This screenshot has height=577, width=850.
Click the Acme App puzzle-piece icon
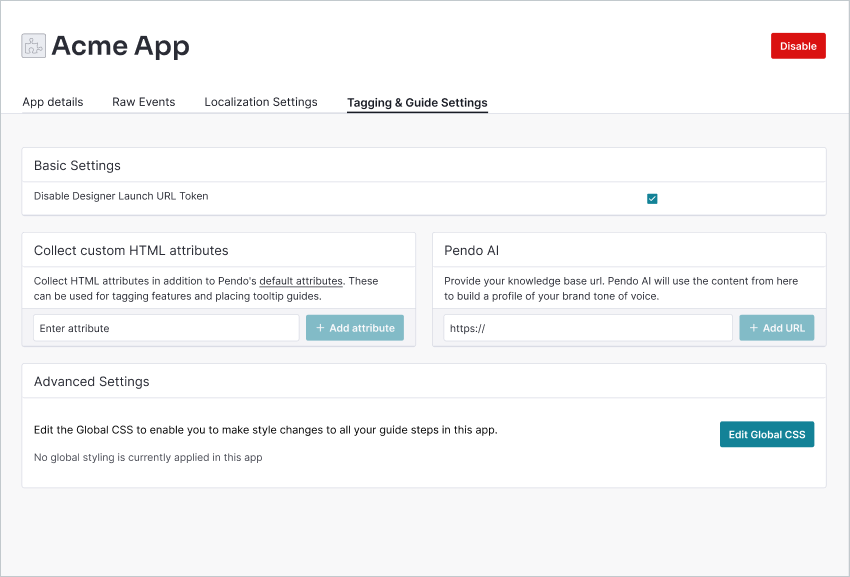click(x=34, y=46)
